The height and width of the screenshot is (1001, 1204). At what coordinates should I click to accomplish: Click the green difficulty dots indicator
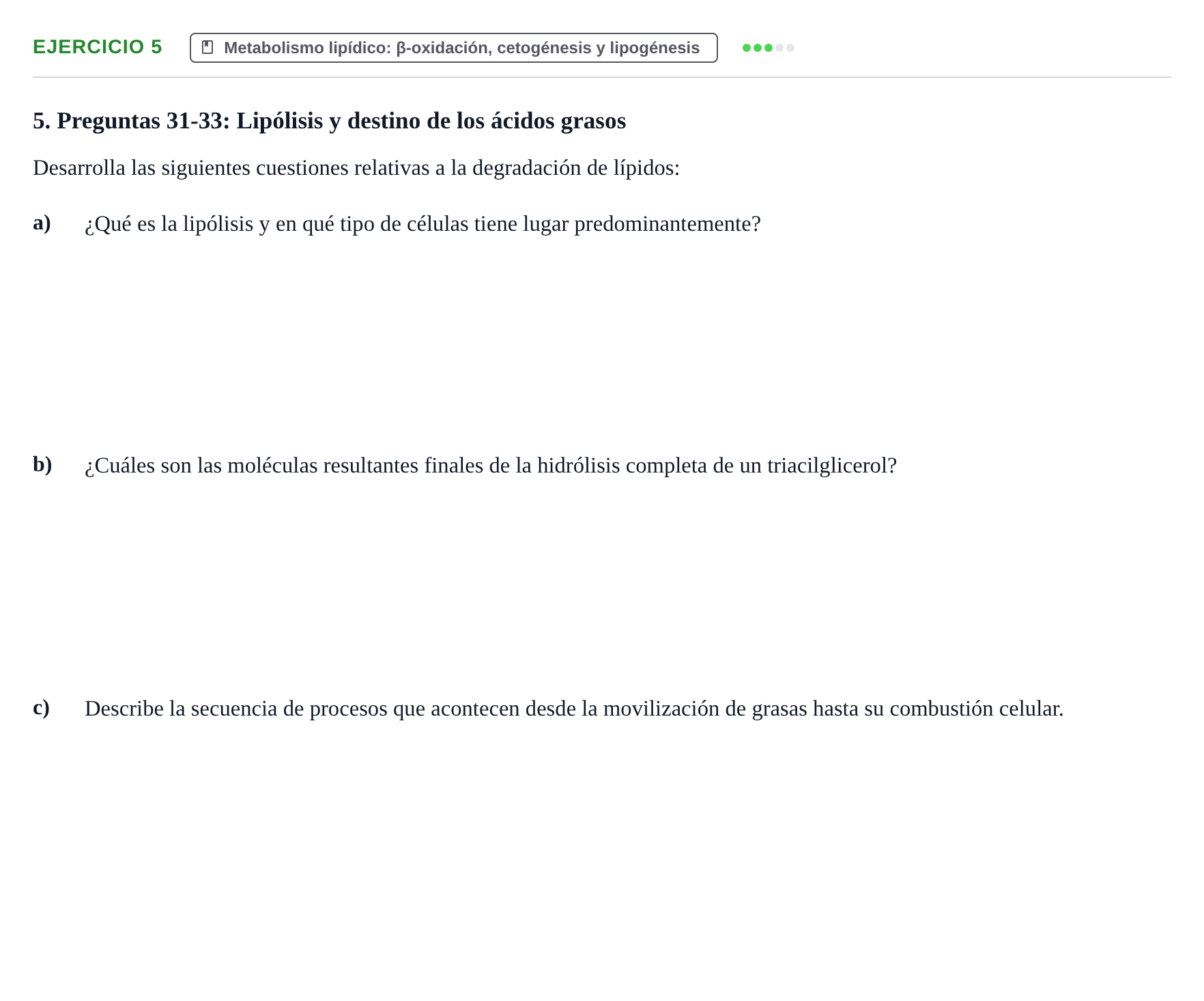(x=768, y=48)
